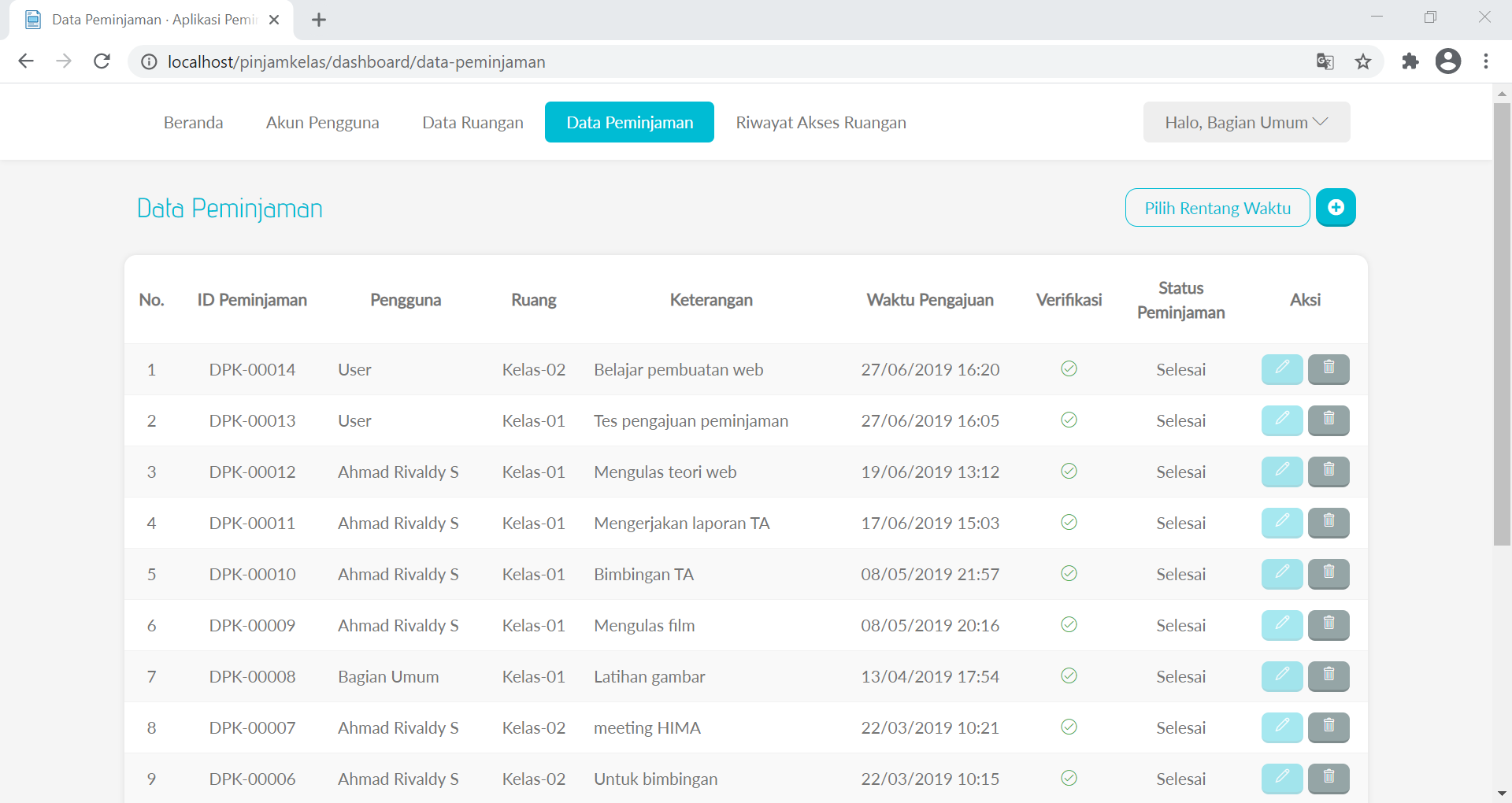Open Google Translate icon in address bar
The width and height of the screenshot is (1512, 803).
(x=1326, y=61)
